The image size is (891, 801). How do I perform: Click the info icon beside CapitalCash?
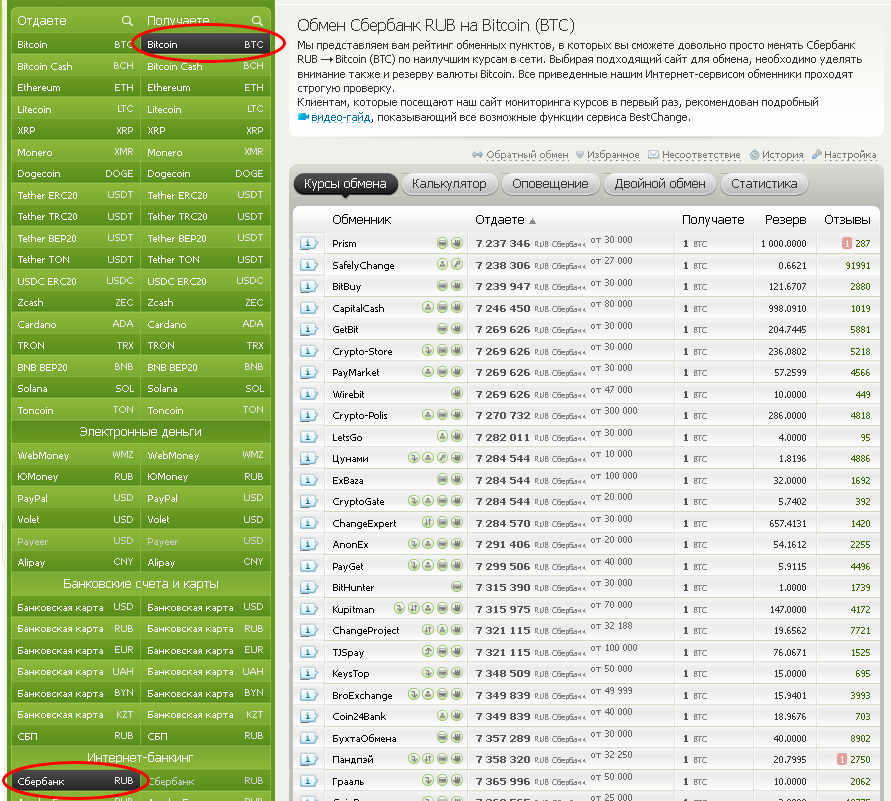click(x=309, y=309)
